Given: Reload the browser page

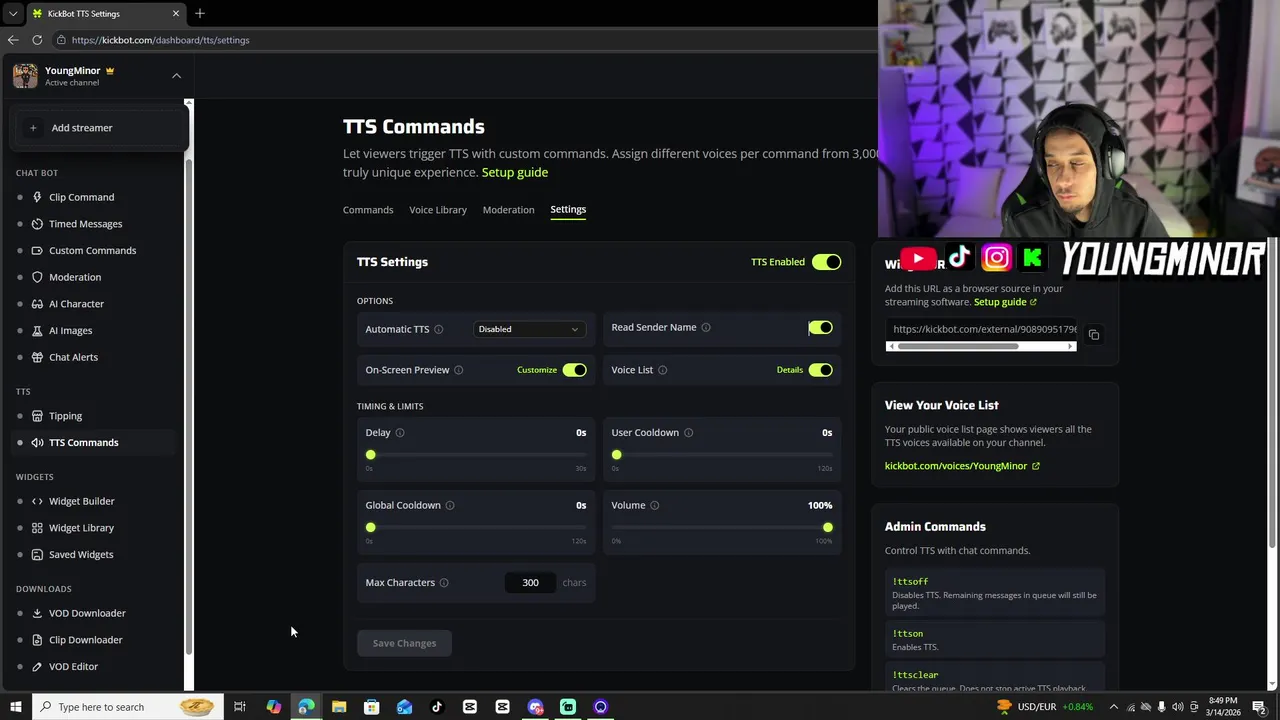Looking at the screenshot, I should point(37,40).
